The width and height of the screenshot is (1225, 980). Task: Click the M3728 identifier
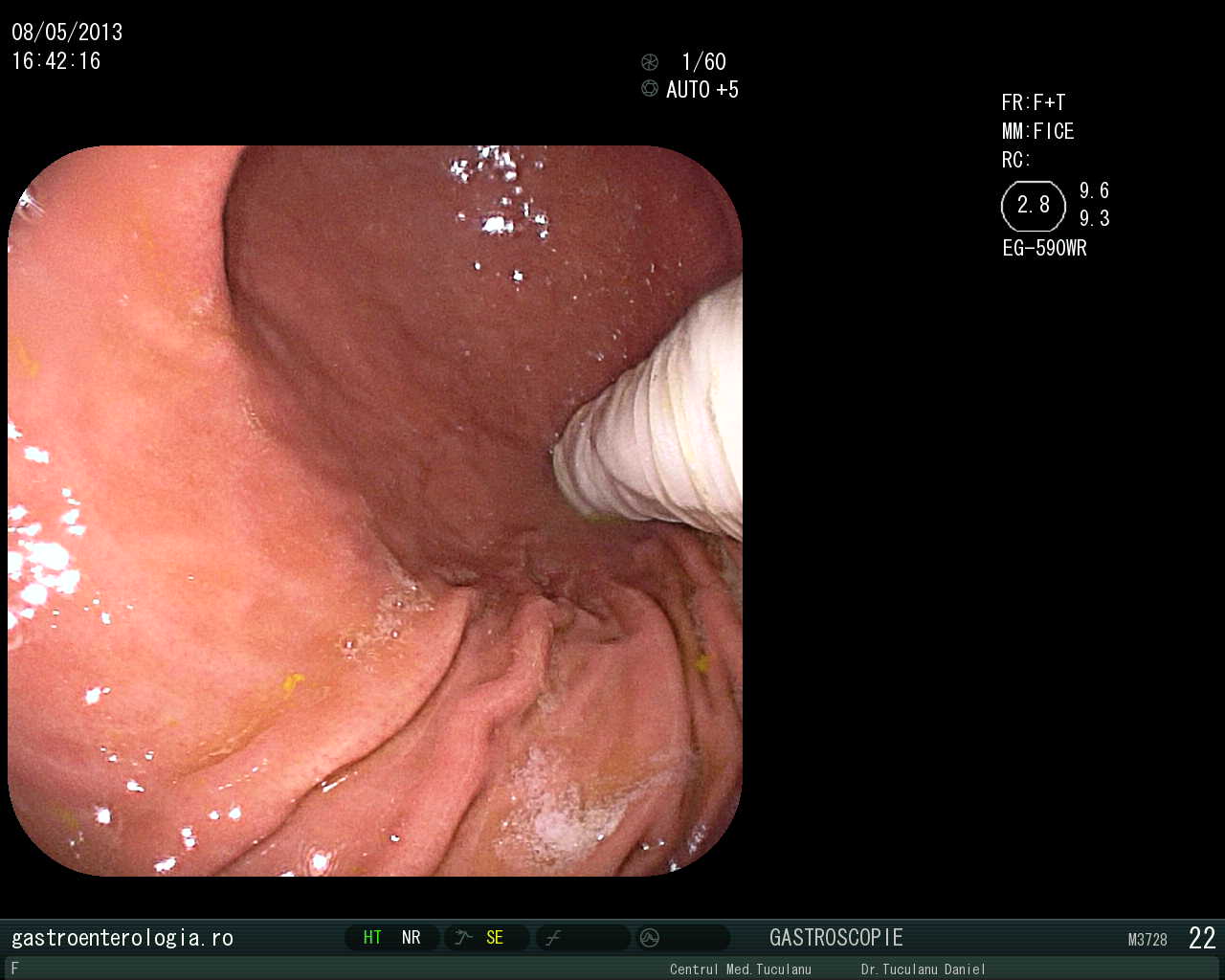point(1147,940)
